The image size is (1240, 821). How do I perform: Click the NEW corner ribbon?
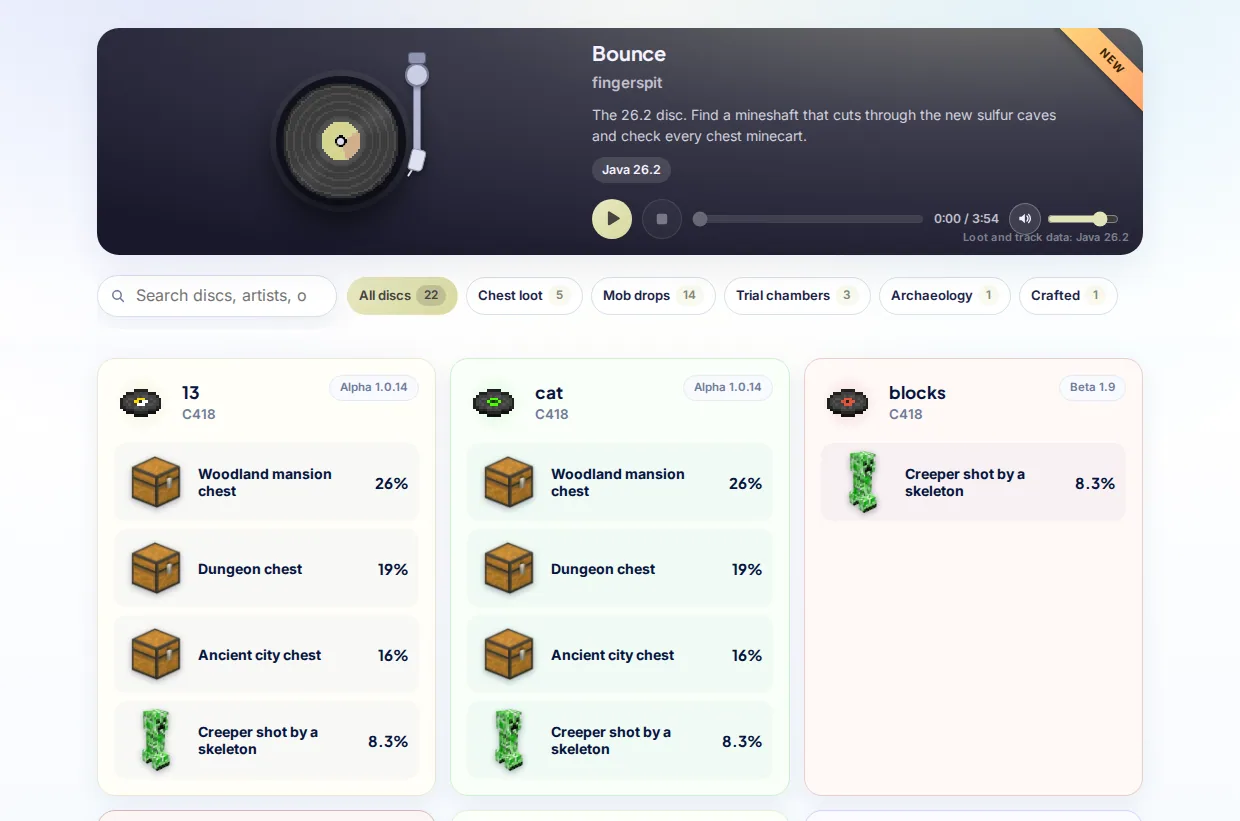(x=1110, y=60)
